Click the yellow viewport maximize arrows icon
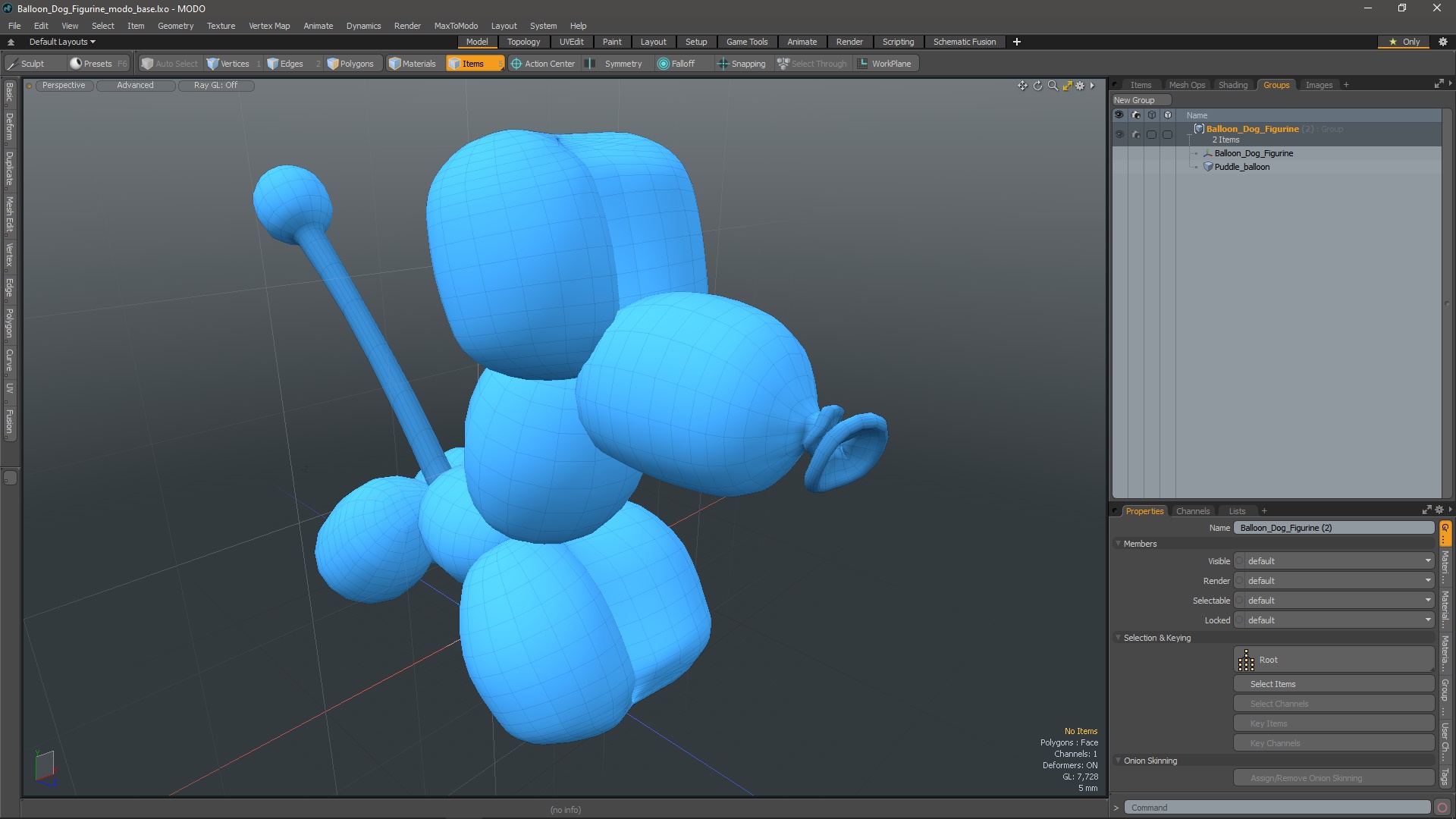Viewport: 1456px width, 819px height. click(x=1067, y=86)
